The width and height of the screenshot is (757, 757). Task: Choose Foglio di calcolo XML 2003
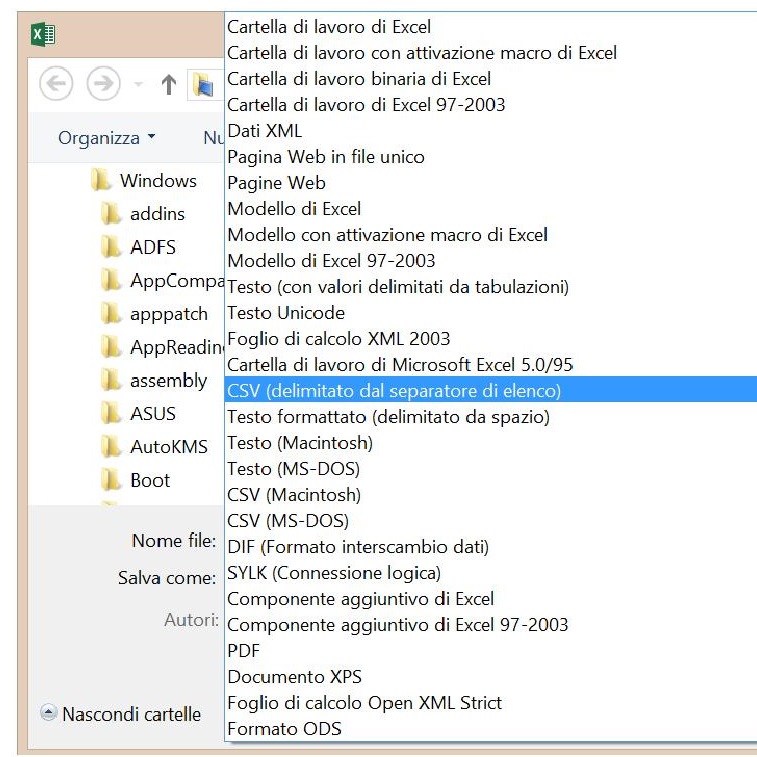[x=491, y=339]
